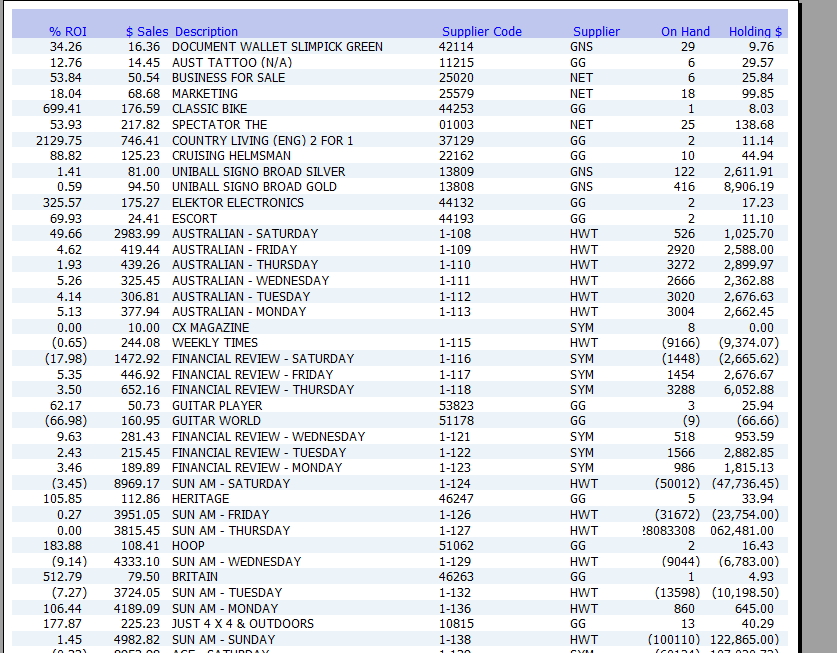Select the HOOP description cell
This screenshot has height=653, width=837.
188,546
